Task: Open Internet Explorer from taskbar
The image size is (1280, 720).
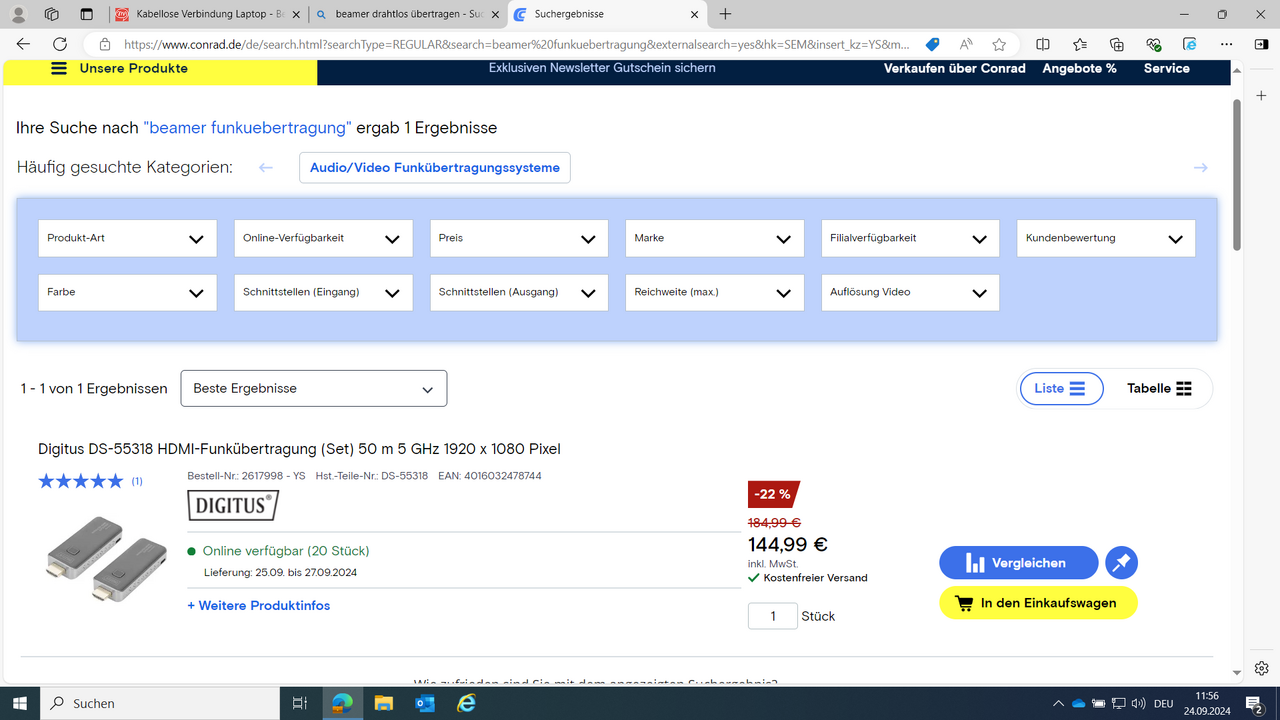Action: (466, 703)
